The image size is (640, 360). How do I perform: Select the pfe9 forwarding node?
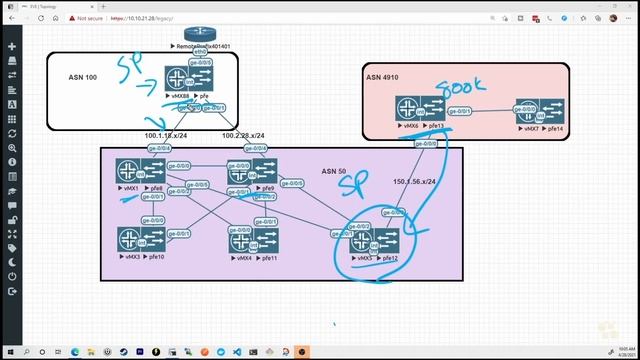coord(265,171)
